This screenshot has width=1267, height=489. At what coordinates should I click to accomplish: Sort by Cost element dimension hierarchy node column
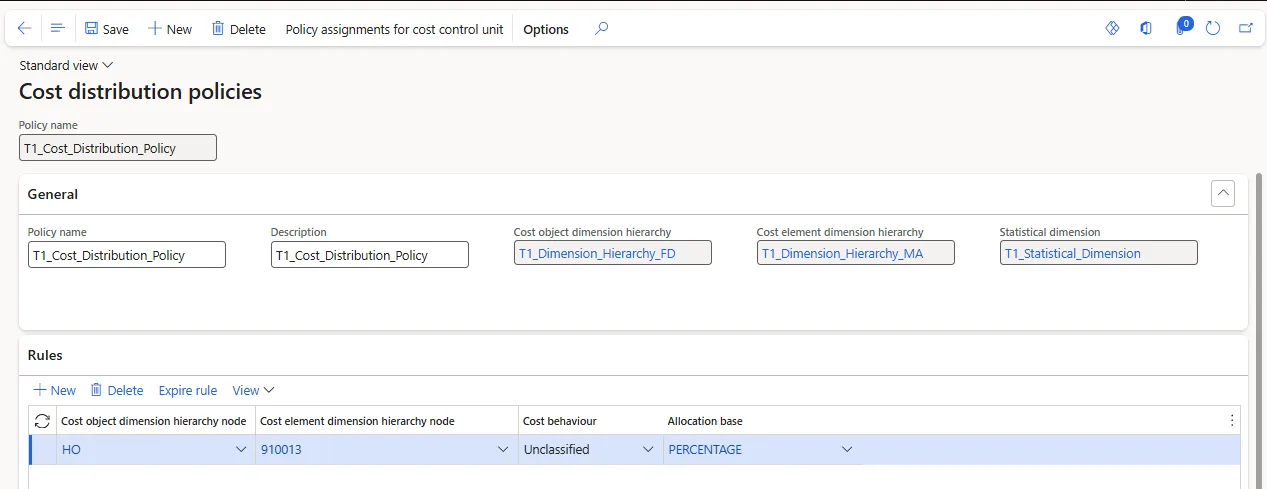point(357,421)
